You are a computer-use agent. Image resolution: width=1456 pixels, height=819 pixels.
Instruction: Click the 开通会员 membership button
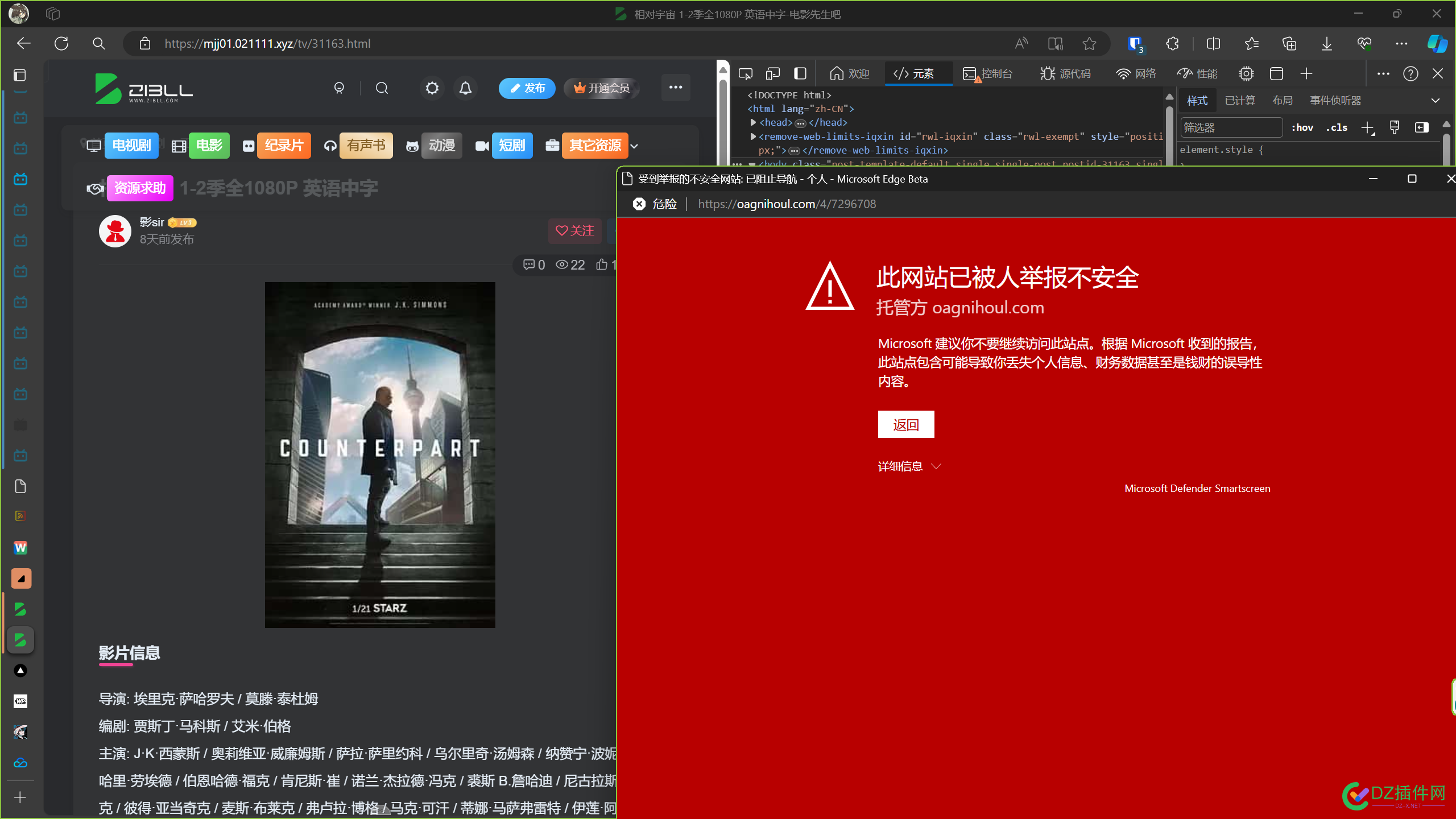(602, 88)
